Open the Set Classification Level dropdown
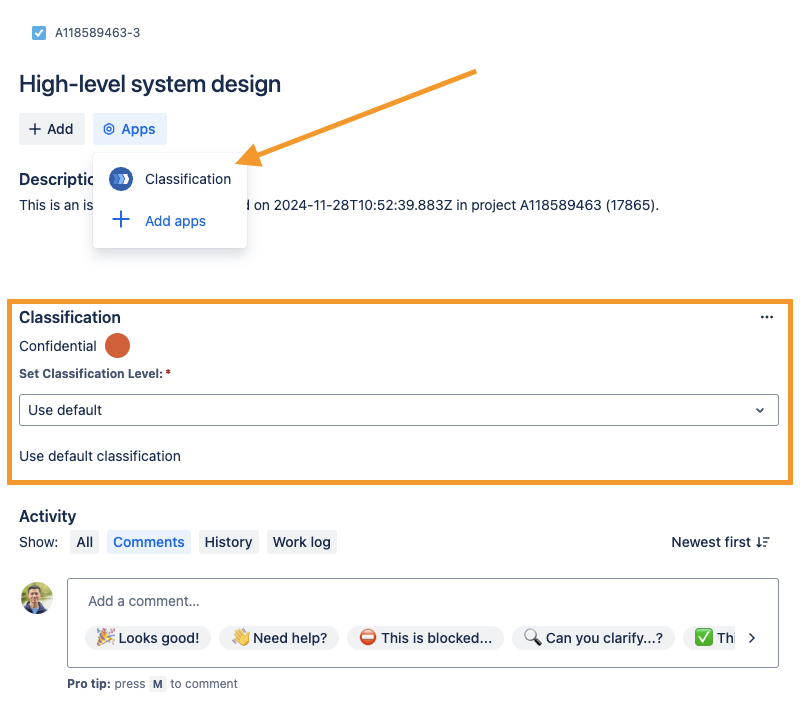 pyautogui.click(x=398, y=410)
